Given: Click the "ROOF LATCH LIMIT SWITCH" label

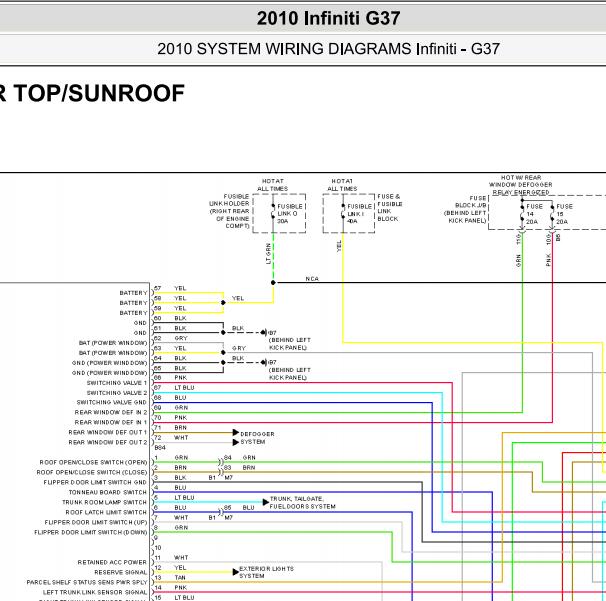Looking at the screenshot, I should click(x=106, y=512).
